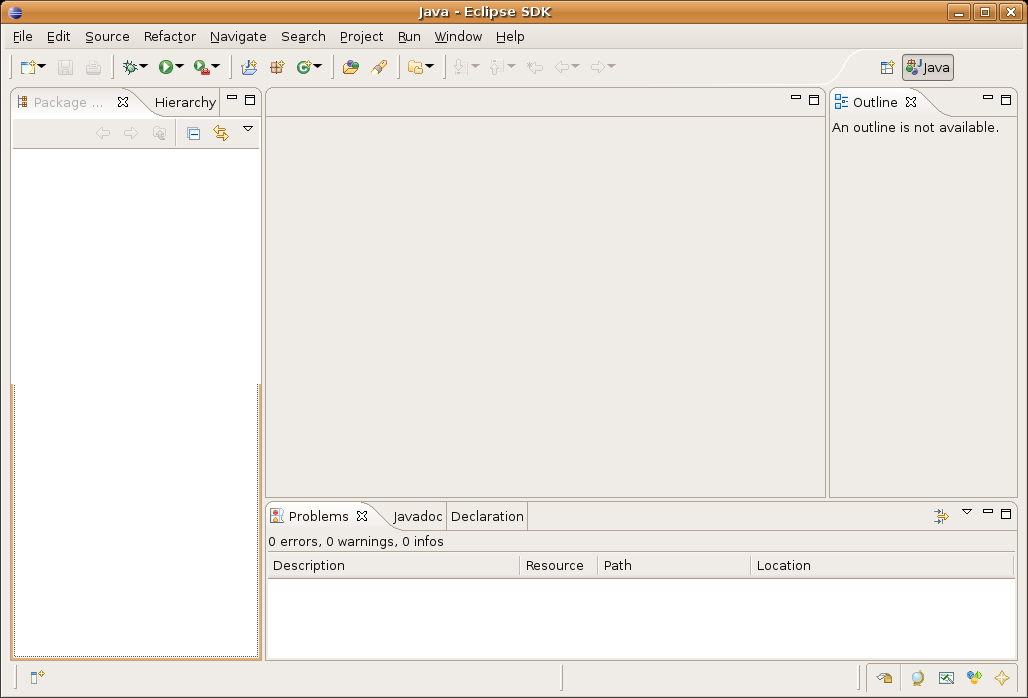Switch to the Javadoc tab

click(418, 516)
